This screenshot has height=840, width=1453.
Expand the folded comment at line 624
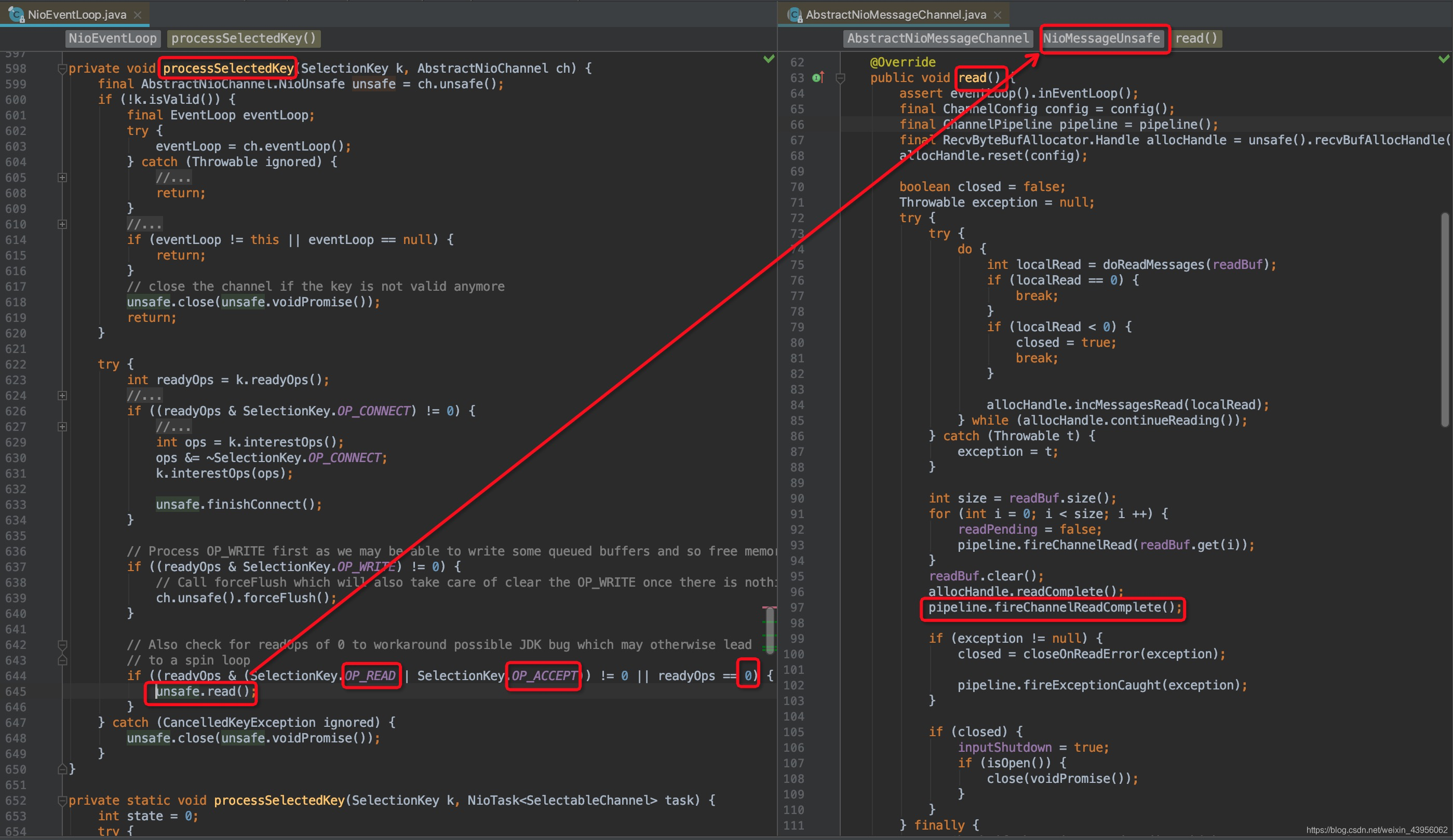coord(62,396)
